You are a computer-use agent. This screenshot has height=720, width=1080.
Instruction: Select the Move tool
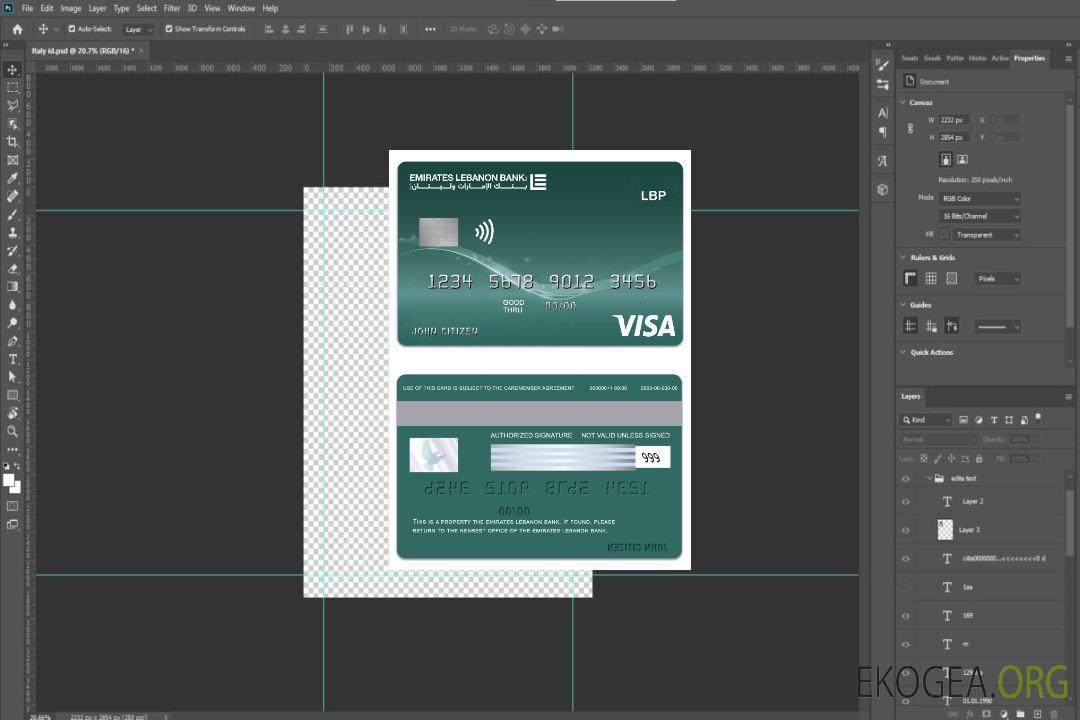[12, 70]
